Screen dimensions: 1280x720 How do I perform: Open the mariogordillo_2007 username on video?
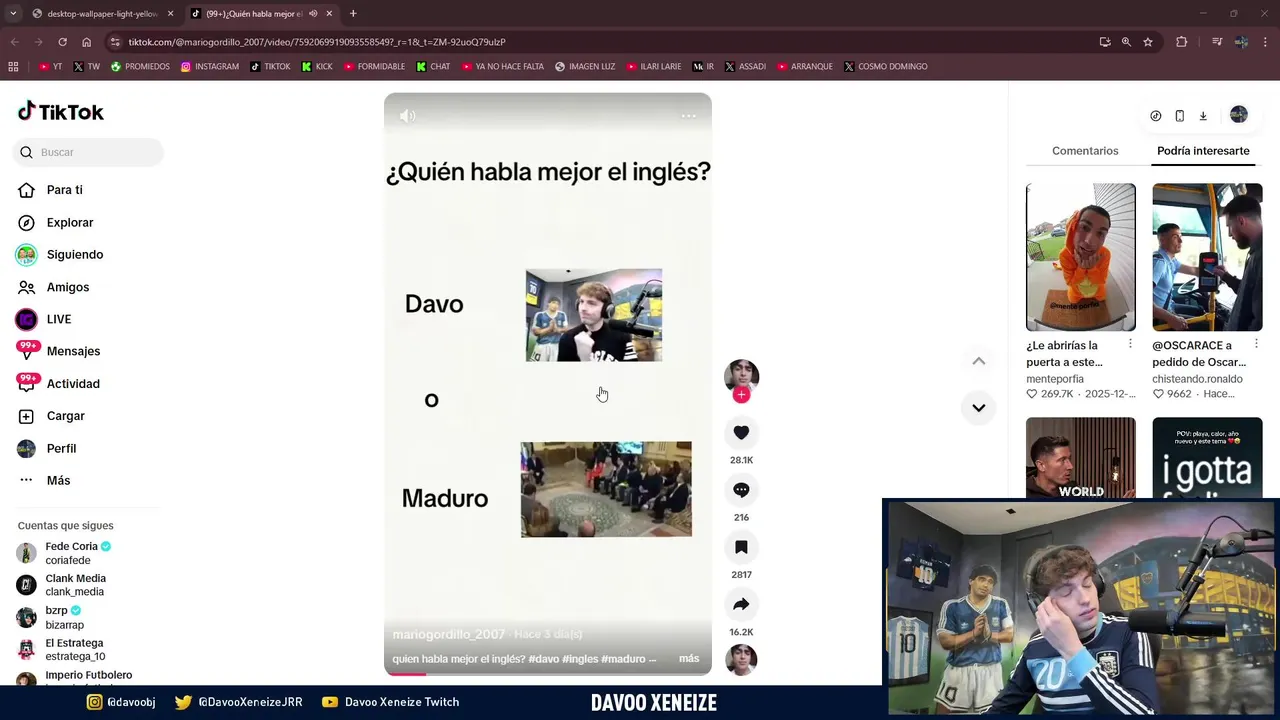pyautogui.click(x=449, y=634)
